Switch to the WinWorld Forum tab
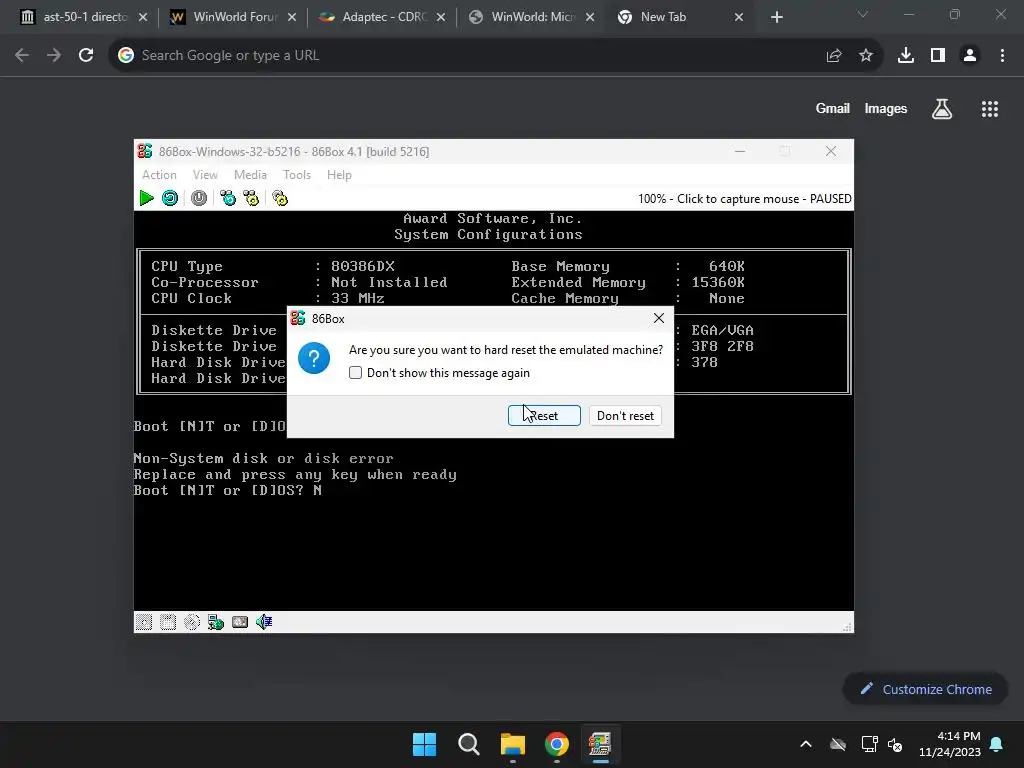 [231, 17]
